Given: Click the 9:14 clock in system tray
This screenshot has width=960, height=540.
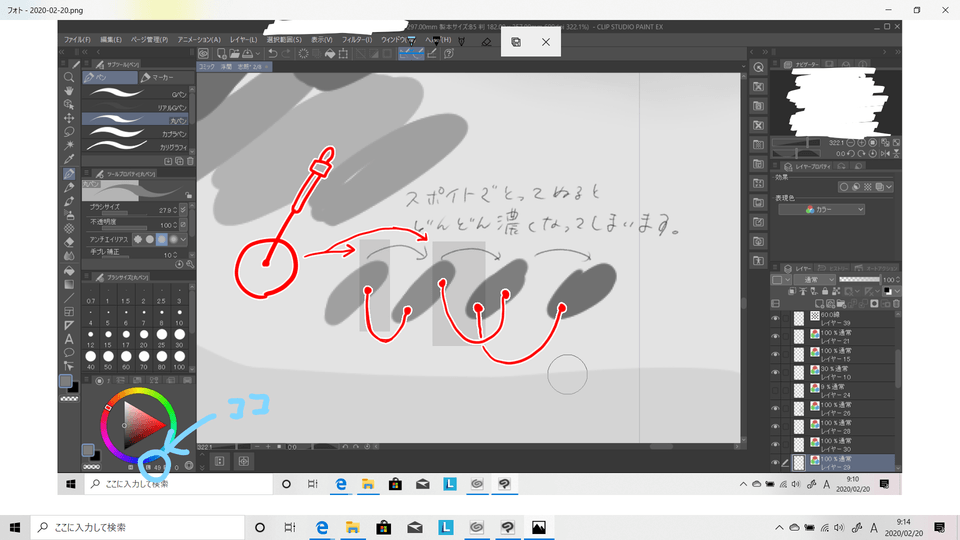Looking at the screenshot, I should pos(905,527).
